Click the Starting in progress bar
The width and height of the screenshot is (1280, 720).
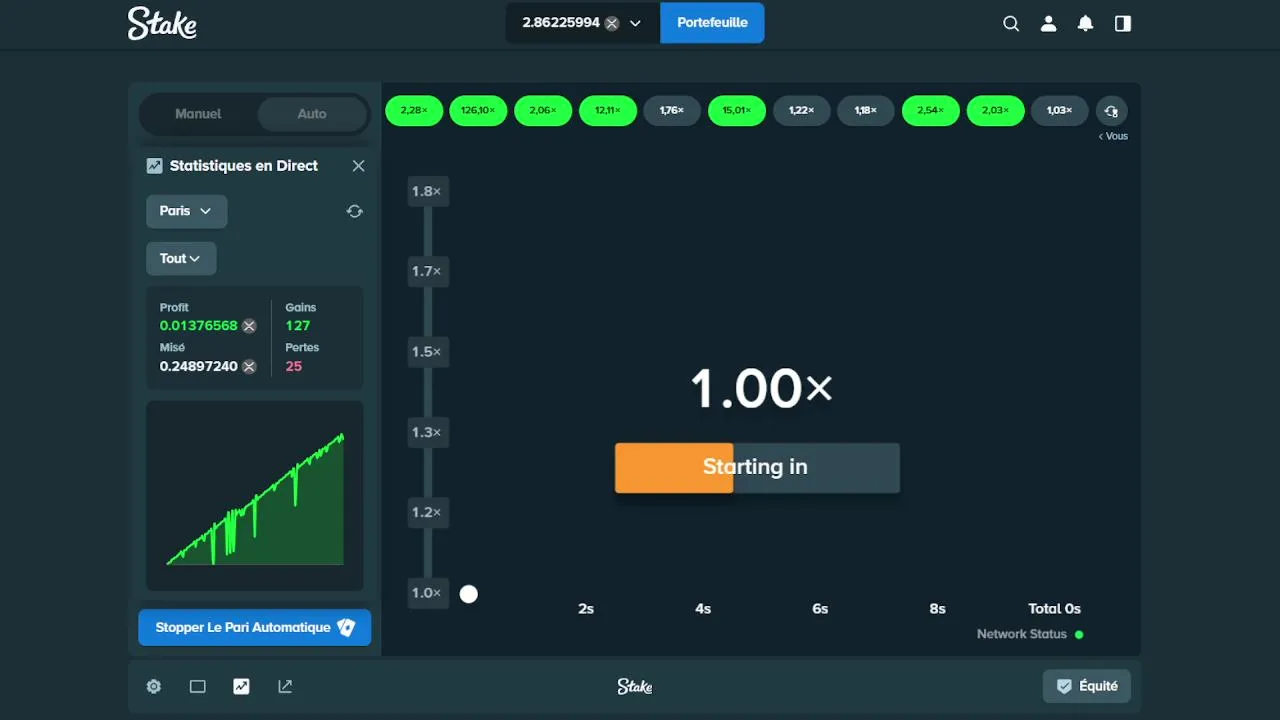(x=757, y=468)
